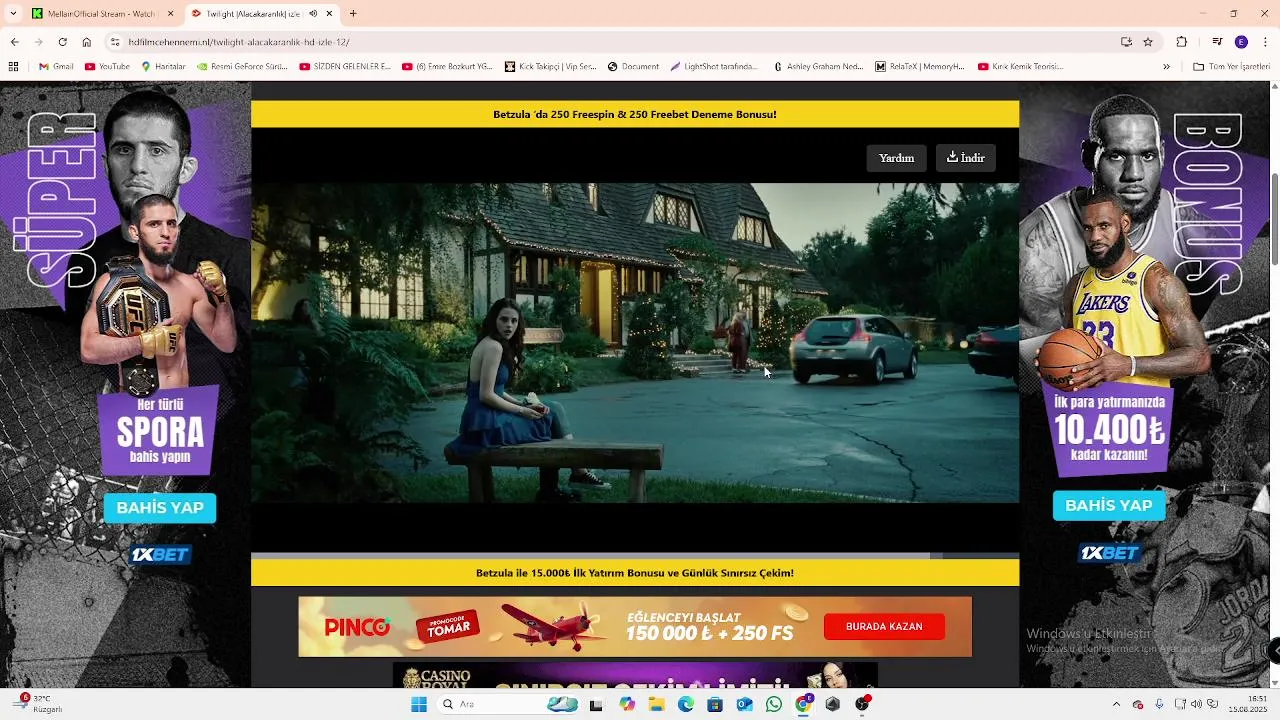The width and height of the screenshot is (1280, 720).
Task: Open Chrome icon in taskbar
Action: [x=803, y=704]
